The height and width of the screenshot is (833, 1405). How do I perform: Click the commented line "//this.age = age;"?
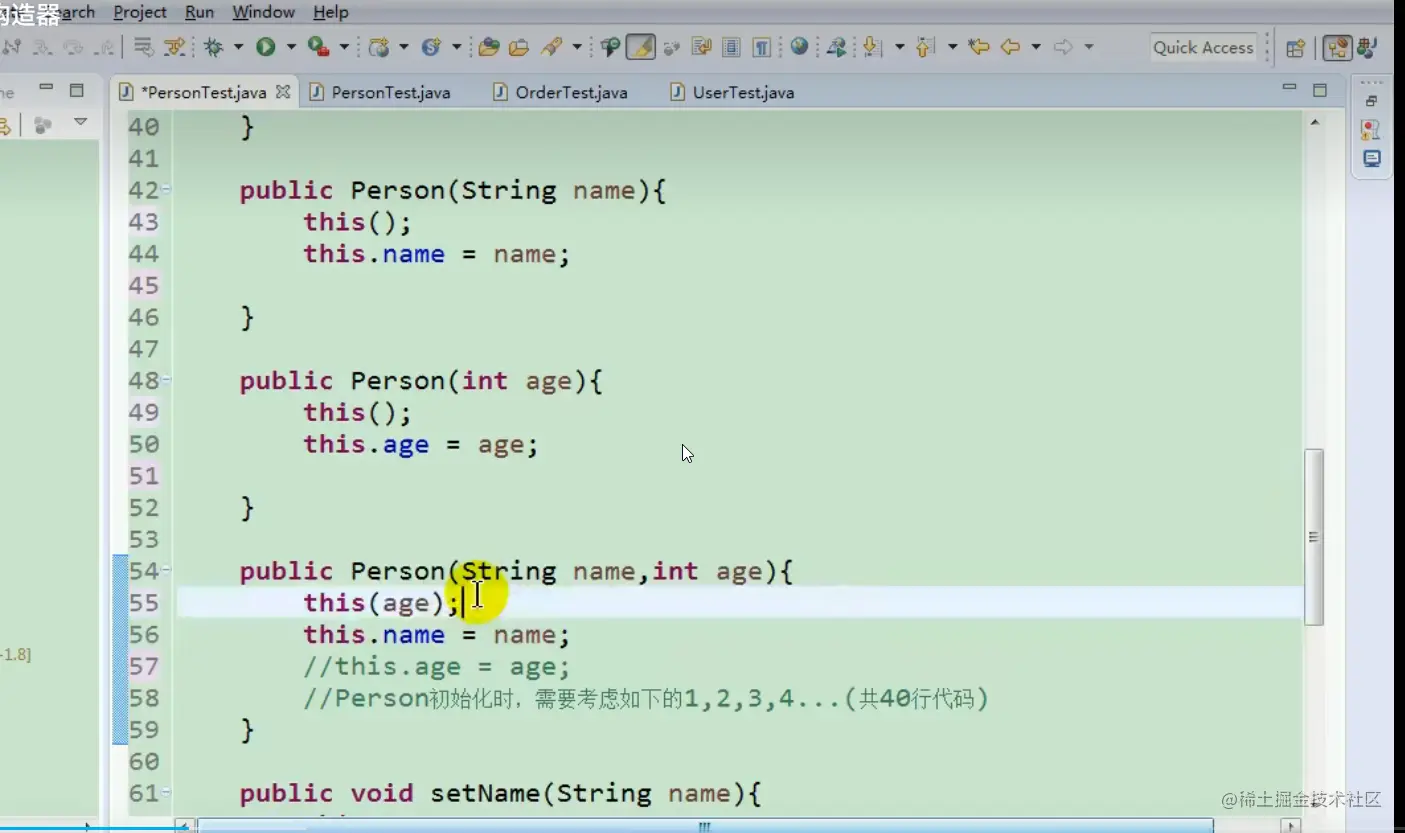[x=437, y=667]
